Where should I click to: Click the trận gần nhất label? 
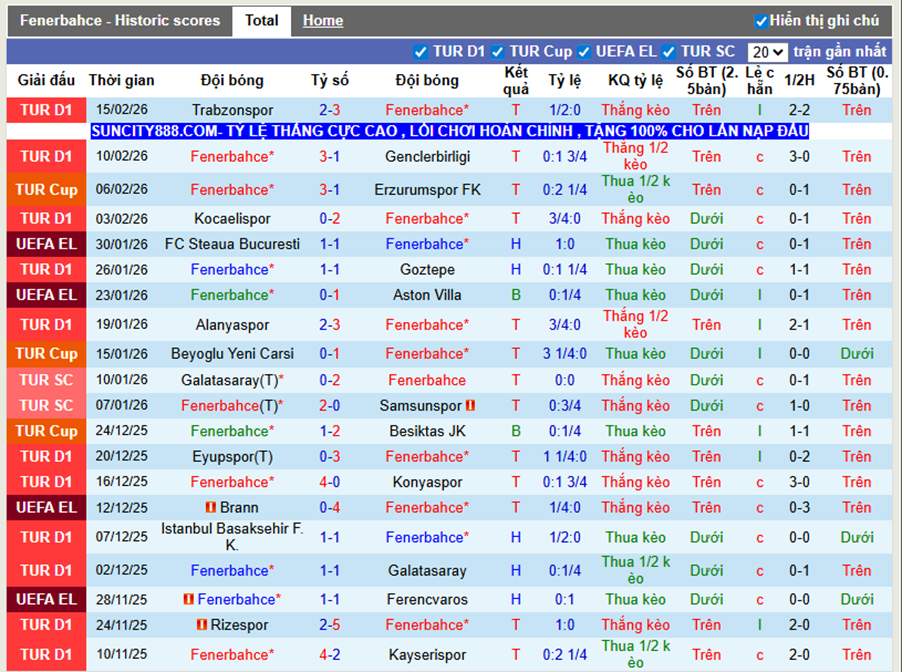pos(840,52)
